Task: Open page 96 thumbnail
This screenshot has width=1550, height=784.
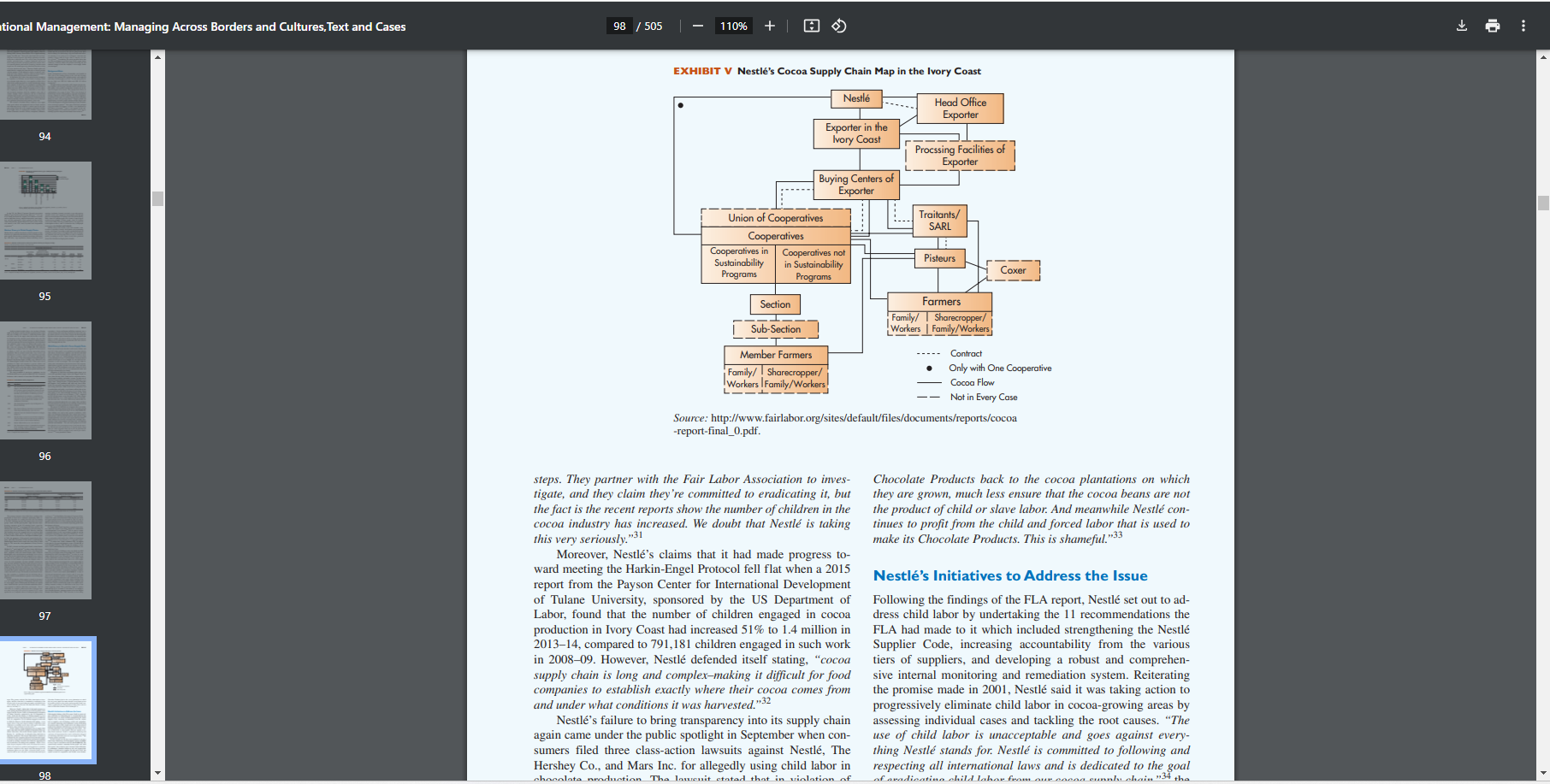Action: point(45,380)
